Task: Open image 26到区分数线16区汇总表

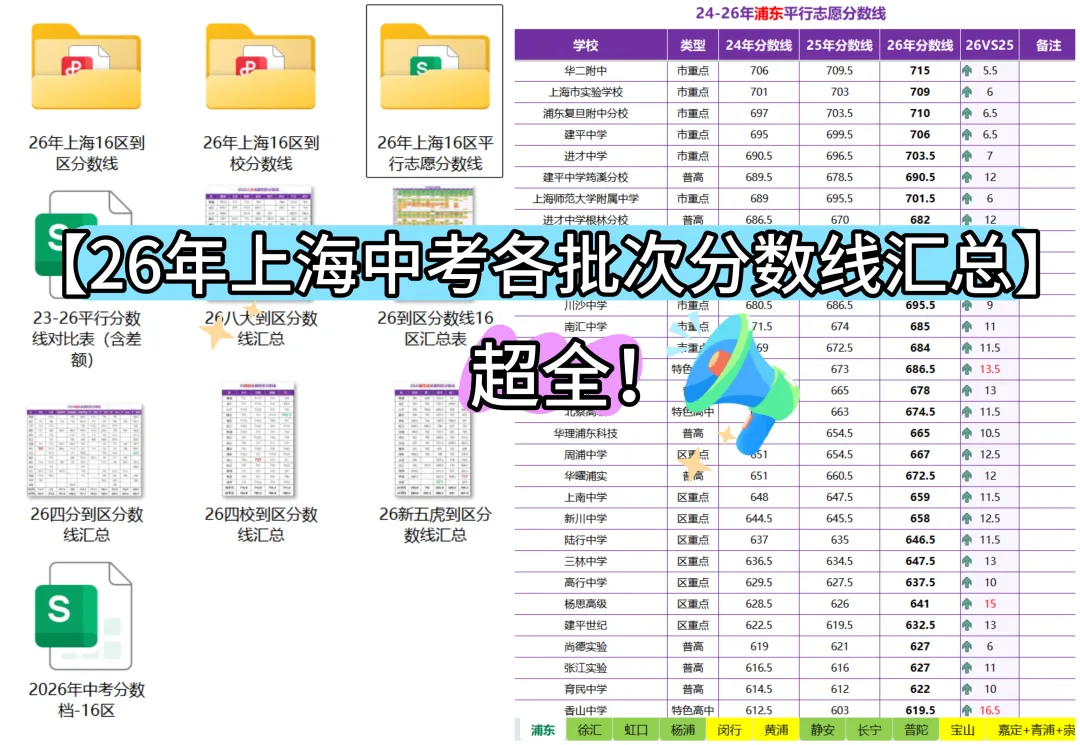Action: (x=435, y=267)
